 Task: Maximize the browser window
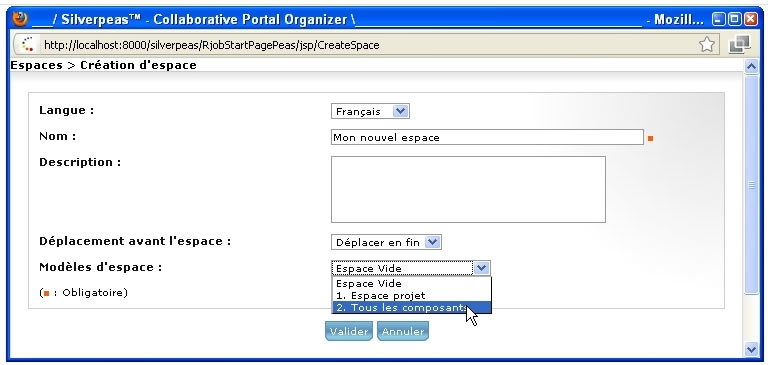(734, 19)
